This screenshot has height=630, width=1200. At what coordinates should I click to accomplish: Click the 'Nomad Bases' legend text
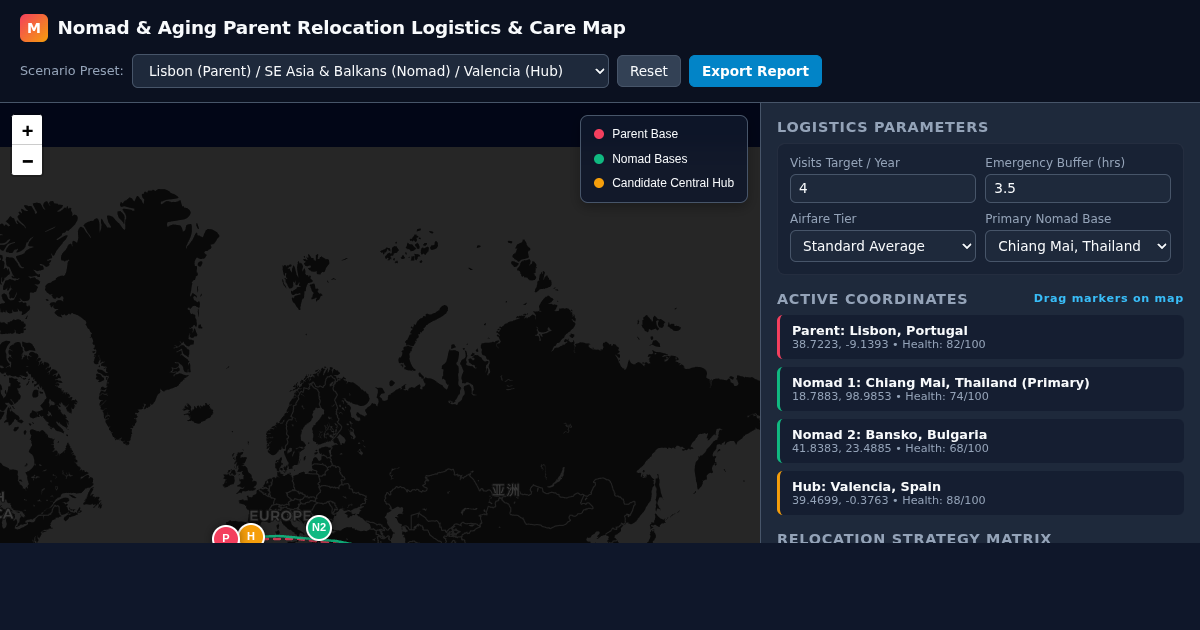(650, 159)
